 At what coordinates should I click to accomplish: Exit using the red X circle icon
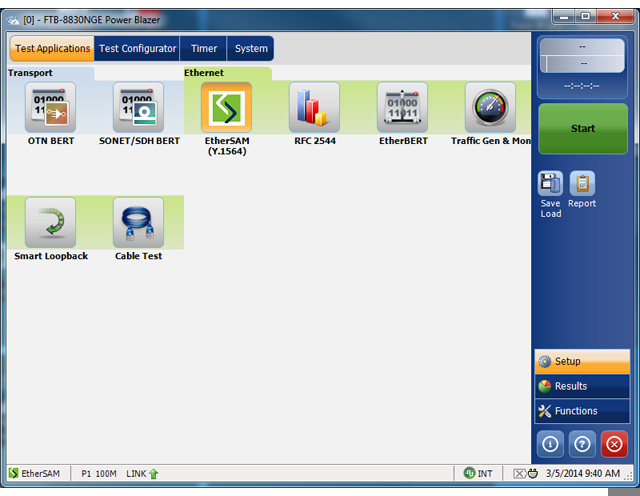pos(614,444)
